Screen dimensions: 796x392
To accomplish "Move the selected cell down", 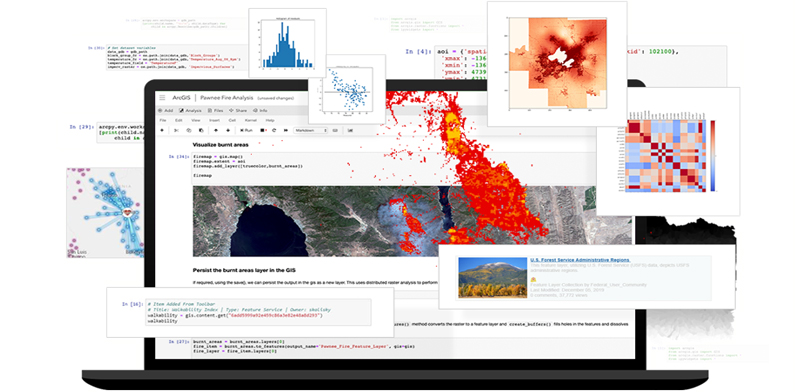I will [x=228, y=130].
